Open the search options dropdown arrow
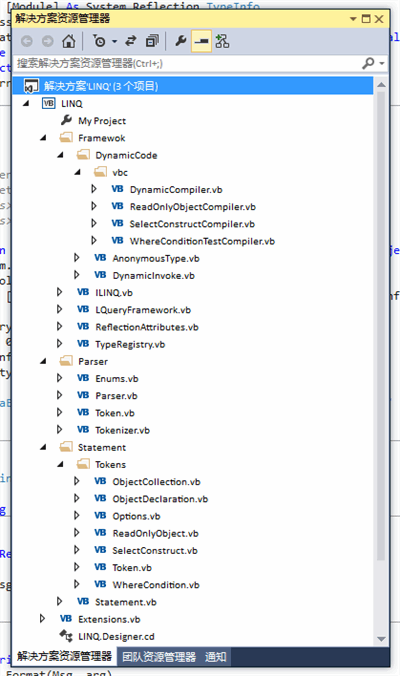 (382, 63)
